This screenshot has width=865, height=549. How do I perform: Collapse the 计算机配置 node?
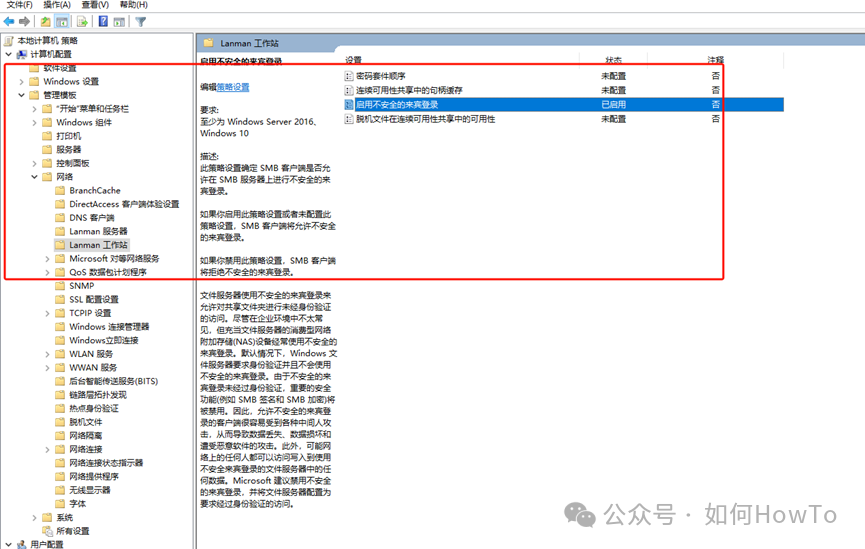[x=8, y=54]
